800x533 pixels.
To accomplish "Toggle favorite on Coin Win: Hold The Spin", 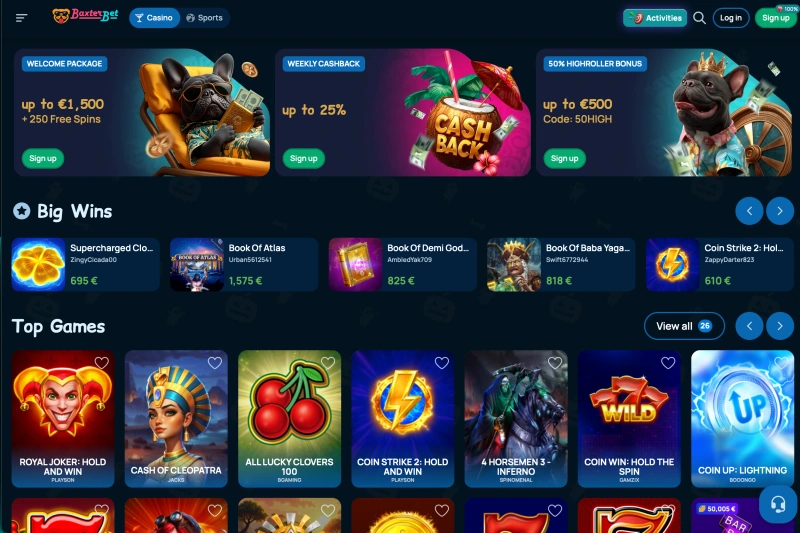I will [x=668, y=363].
